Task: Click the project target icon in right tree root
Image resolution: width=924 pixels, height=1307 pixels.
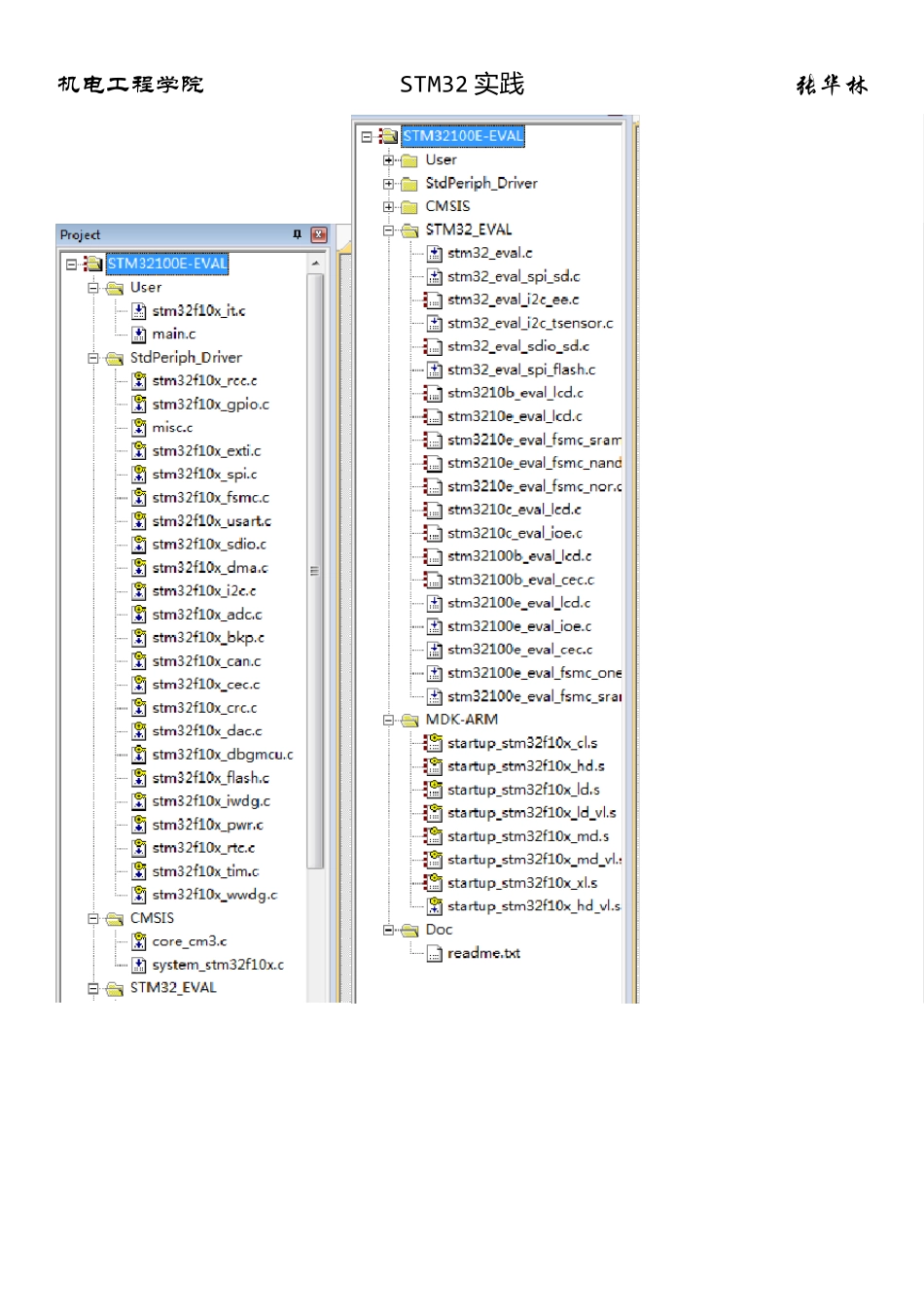Action: pos(388,136)
